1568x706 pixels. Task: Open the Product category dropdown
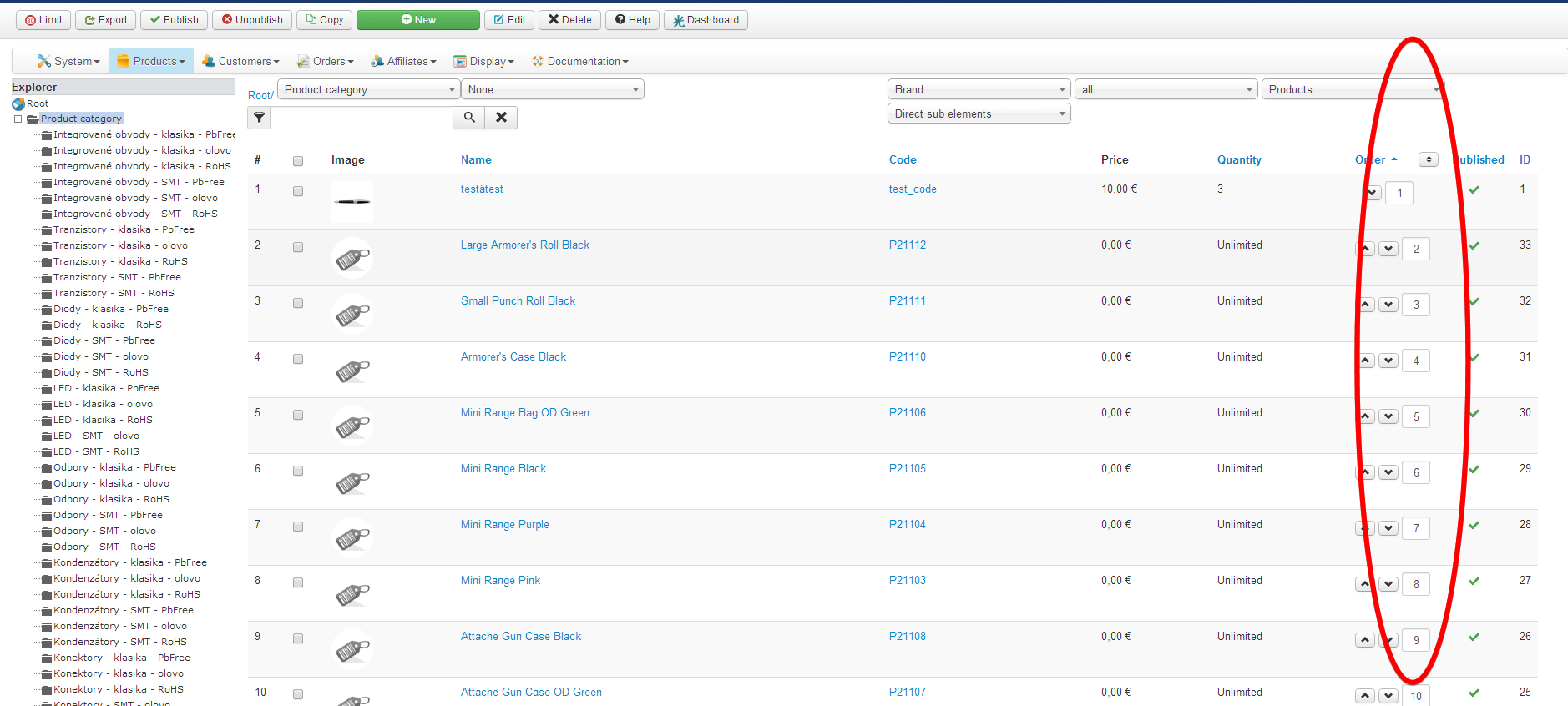pos(369,89)
